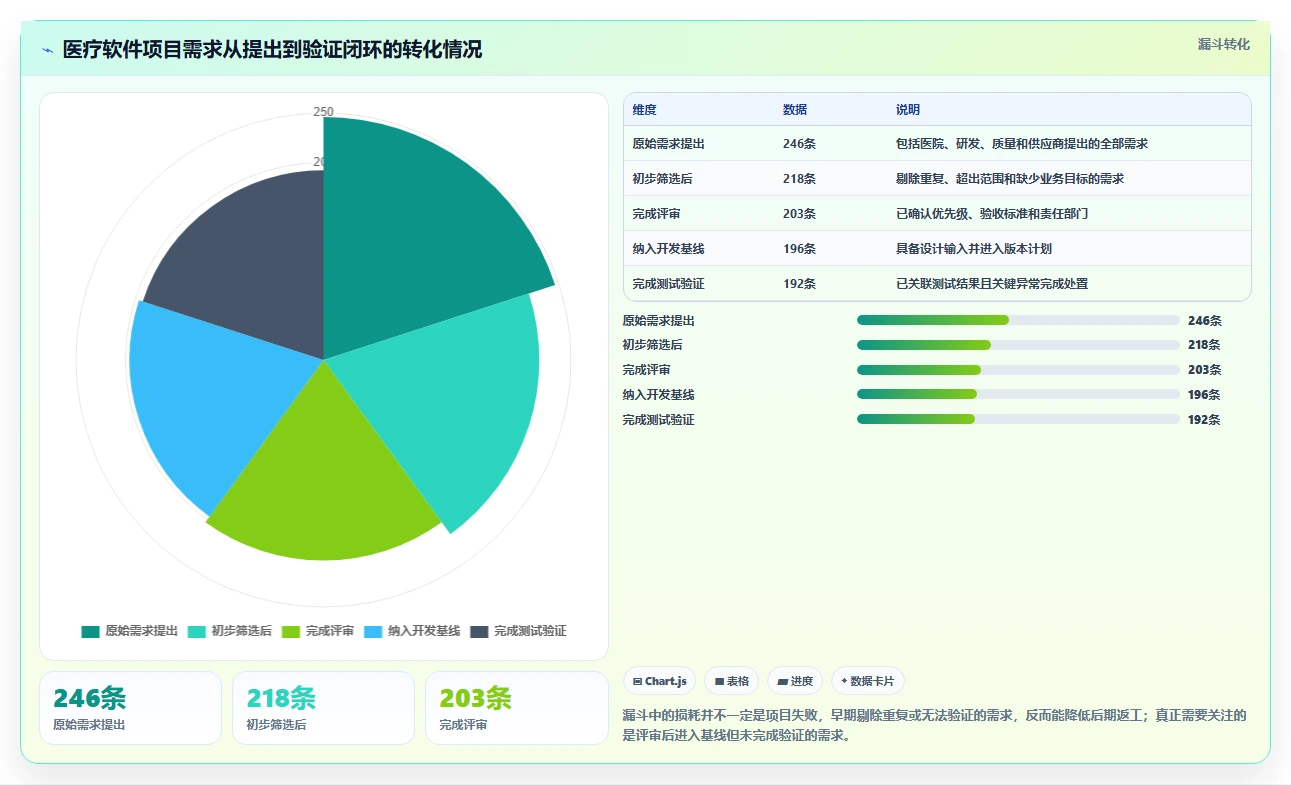Click description 已关联测试结果且关键异常完成处置

(992, 284)
